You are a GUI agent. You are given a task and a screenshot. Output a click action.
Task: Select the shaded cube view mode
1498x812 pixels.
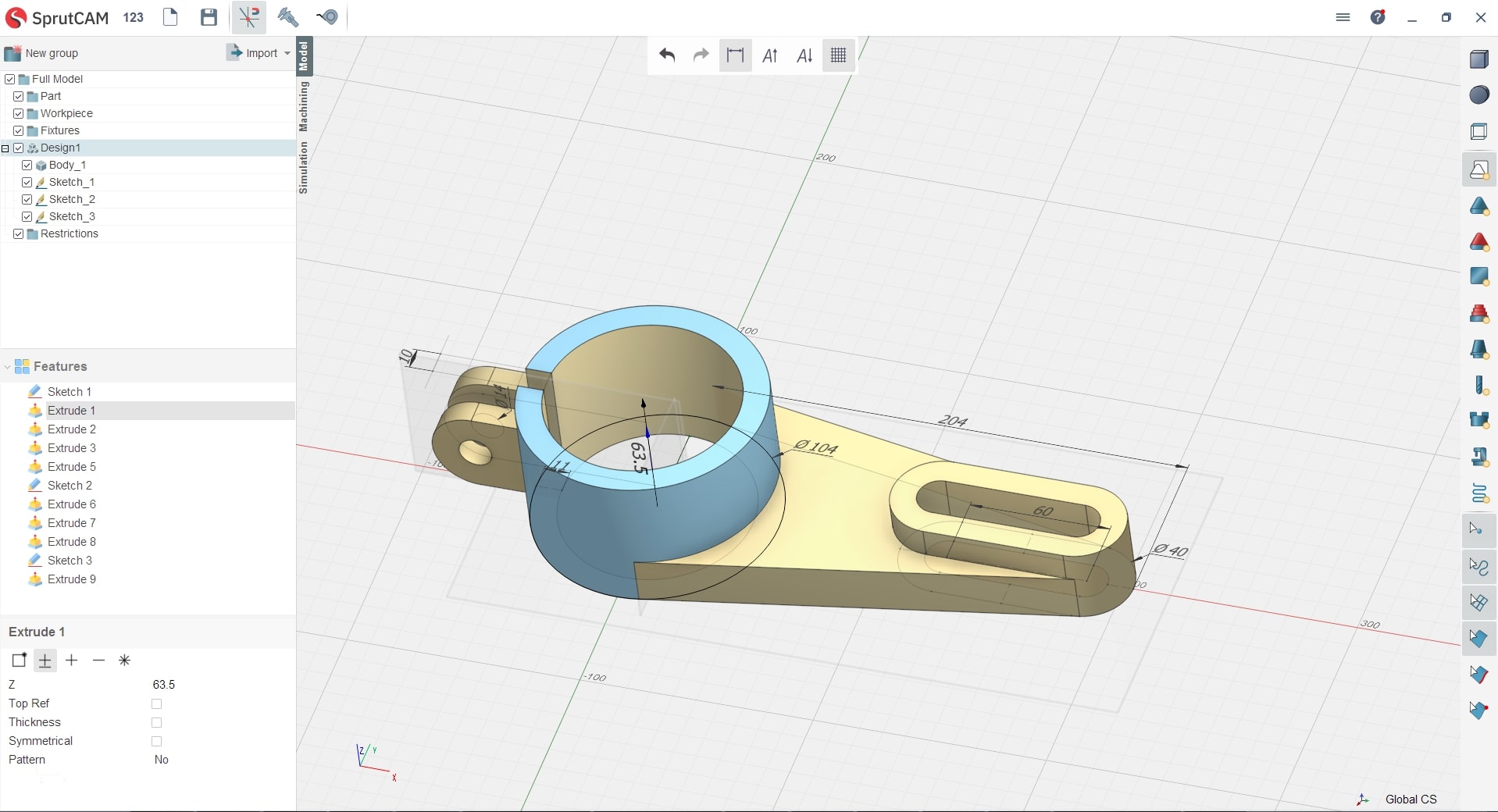click(x=1479, y=59)
